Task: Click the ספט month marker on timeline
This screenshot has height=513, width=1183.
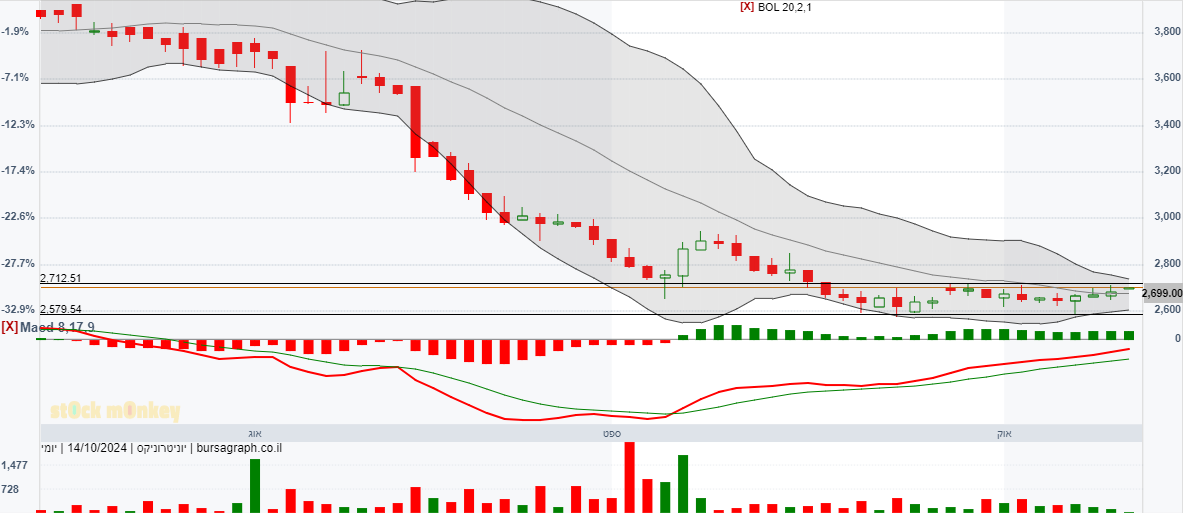Action: 610,433
